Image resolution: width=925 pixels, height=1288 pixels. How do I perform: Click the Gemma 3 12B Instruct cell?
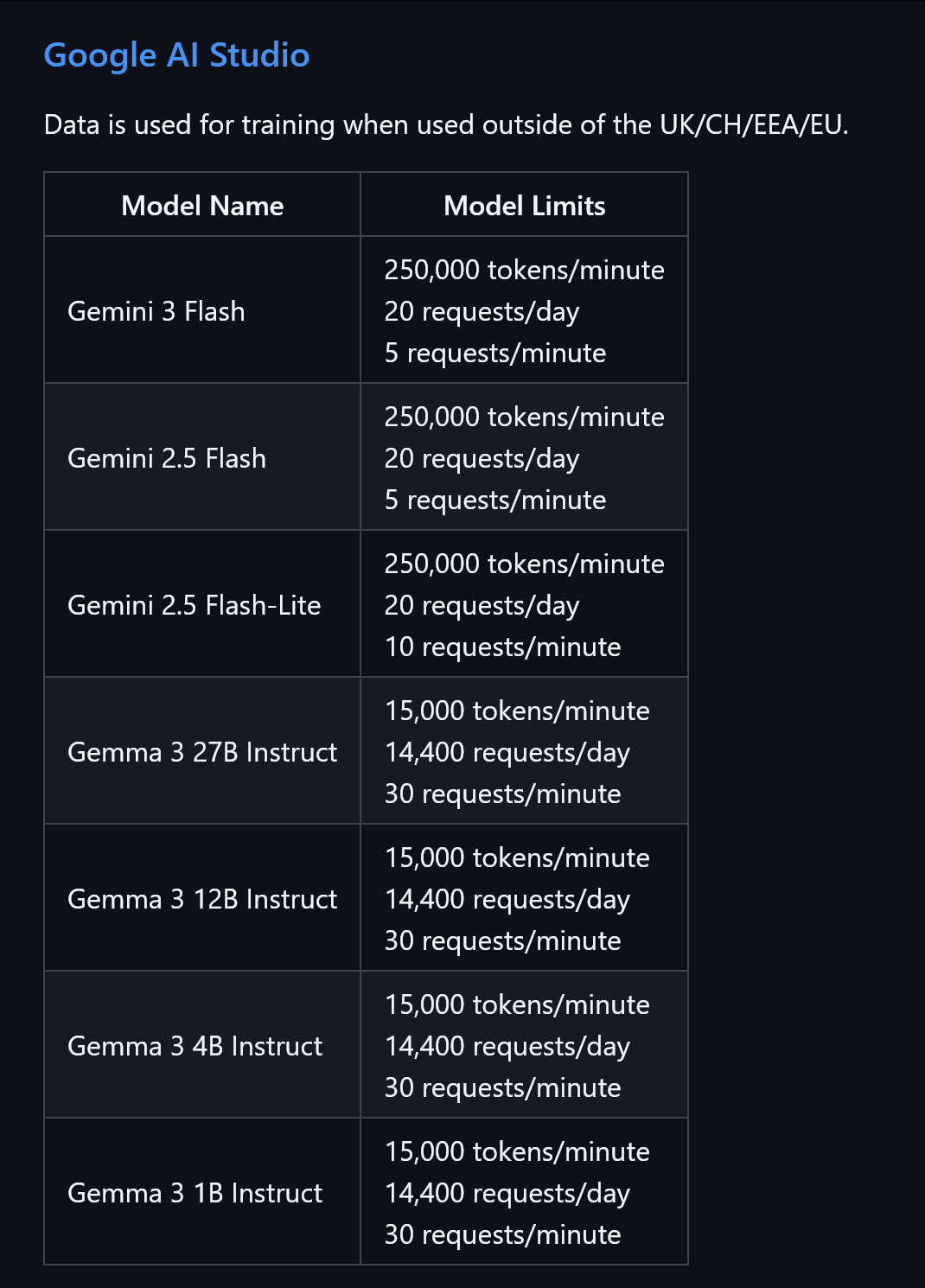pyautogui.click(x=202, y=899)
